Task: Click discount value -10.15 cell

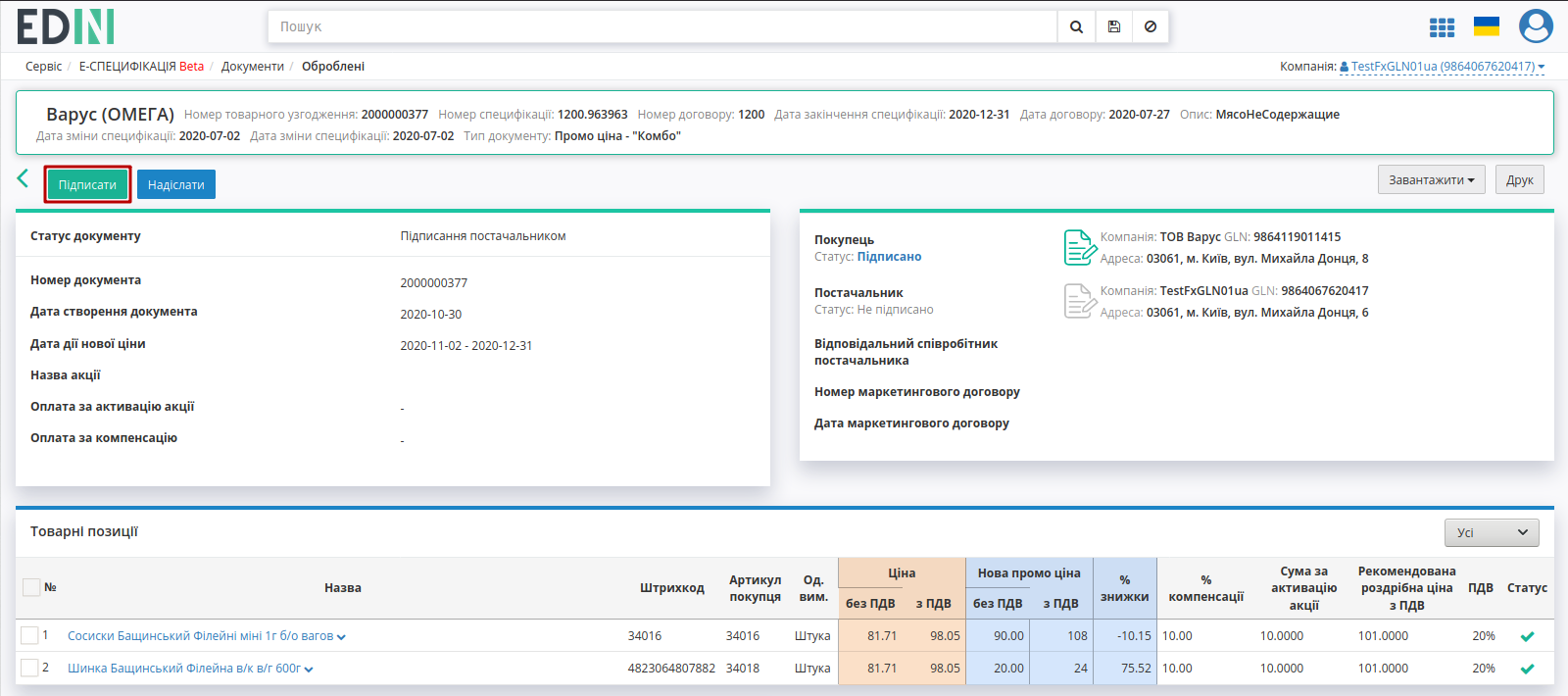Action: (x=1134, y=636)
